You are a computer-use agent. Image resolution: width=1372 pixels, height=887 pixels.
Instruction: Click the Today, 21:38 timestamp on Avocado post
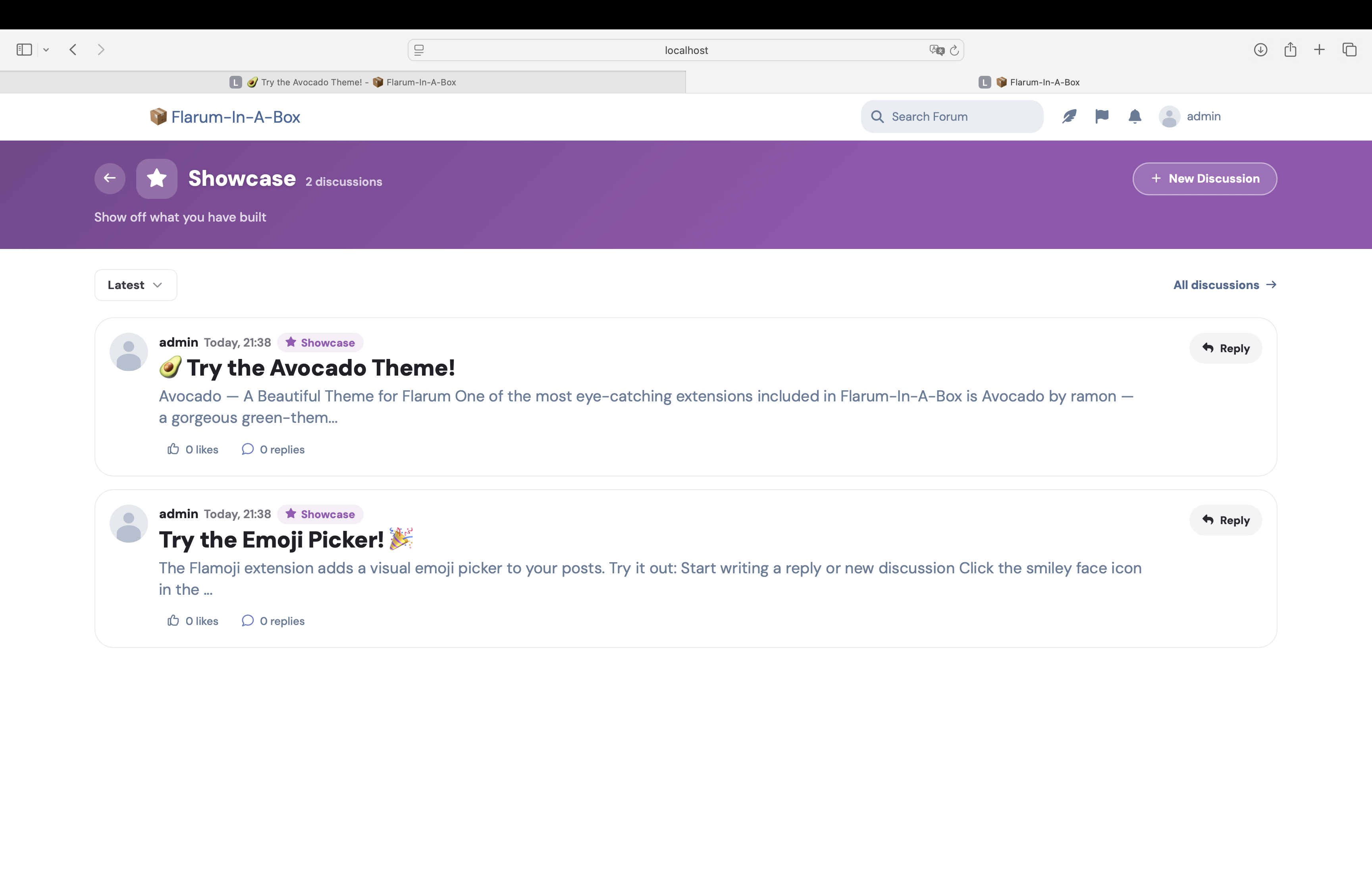pos(237,343)
